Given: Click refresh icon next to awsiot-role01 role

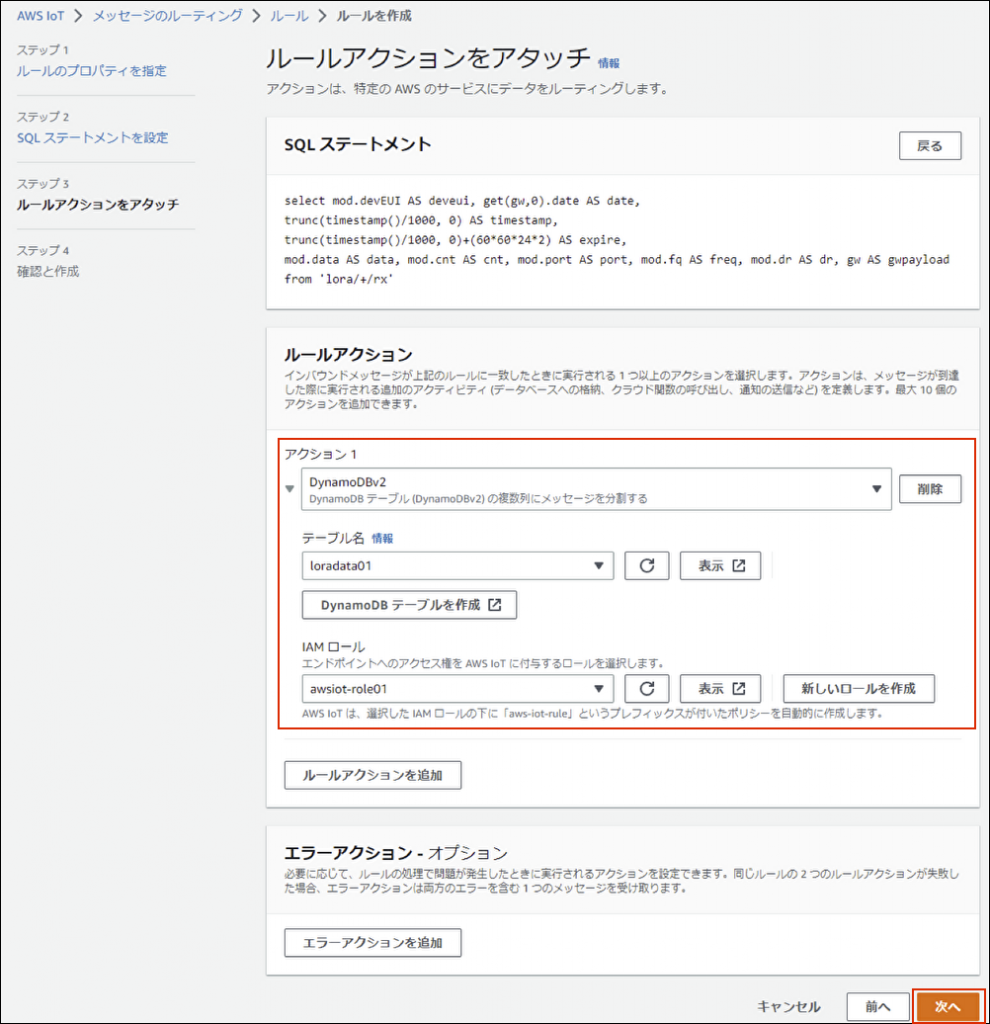Looking at the screenshot, I should coord(646,688).
